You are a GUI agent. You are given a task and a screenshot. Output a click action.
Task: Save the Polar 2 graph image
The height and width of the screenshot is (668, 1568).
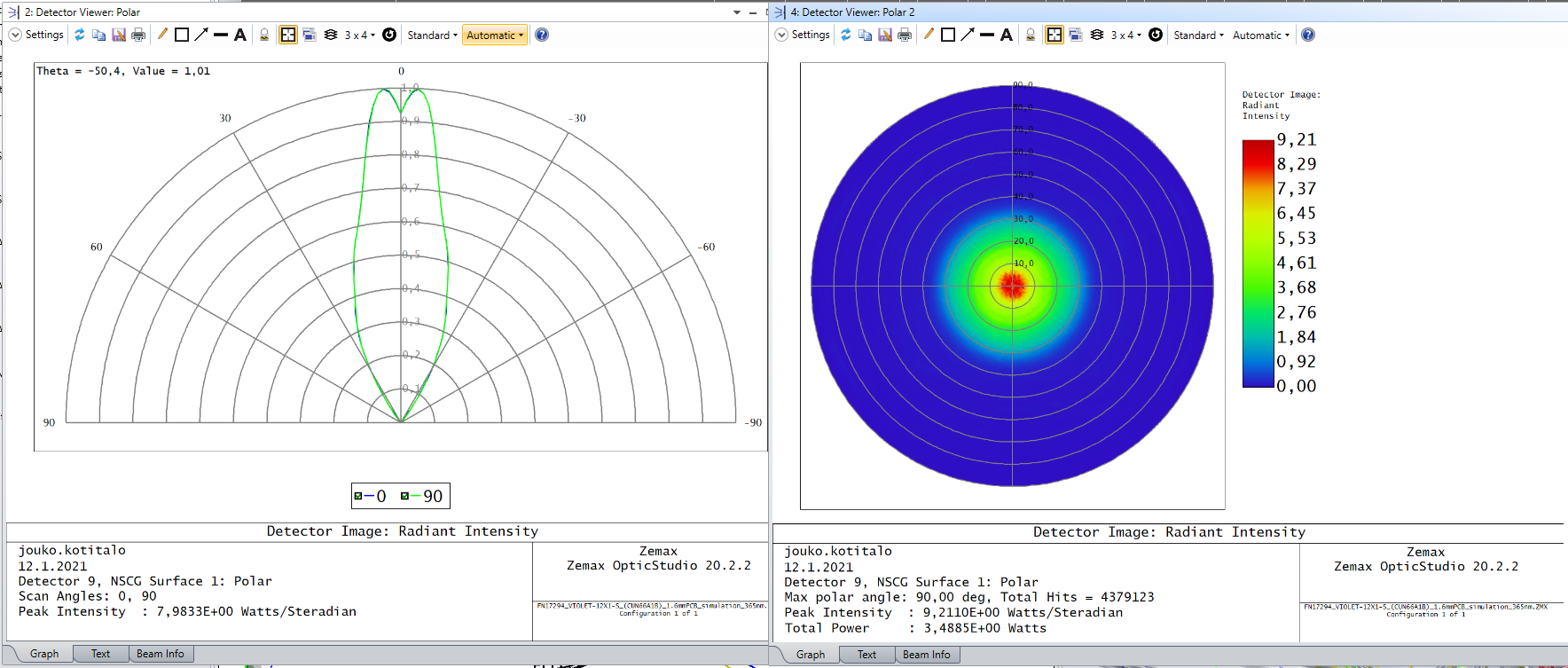pyautogui.click(x=885, y=35)
